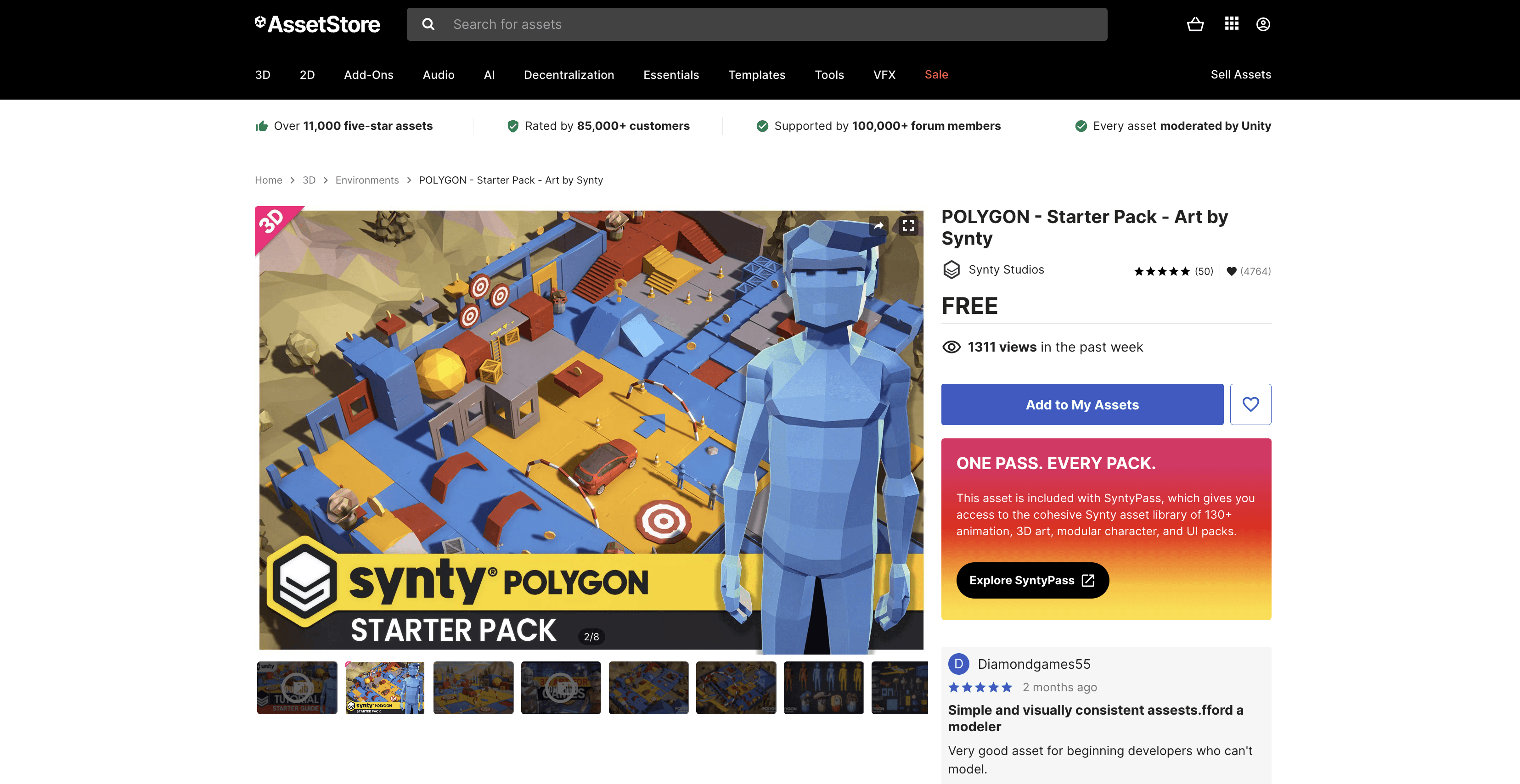Click the pink 3D corner badge
This screenshot has height=784, width=1520.
pyautogui.click(x=273, y=224)
